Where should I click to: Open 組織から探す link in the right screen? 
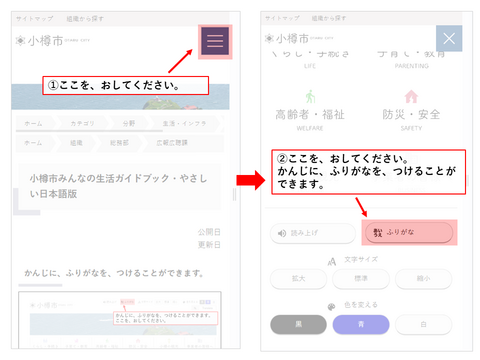[329, 18]
